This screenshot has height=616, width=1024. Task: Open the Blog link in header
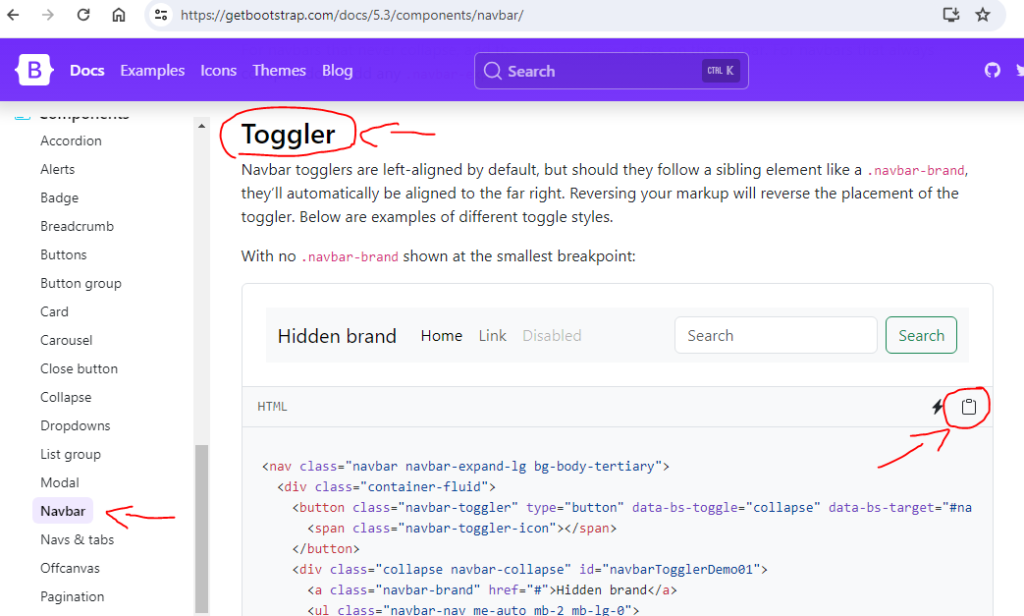[x=337, y=70]
